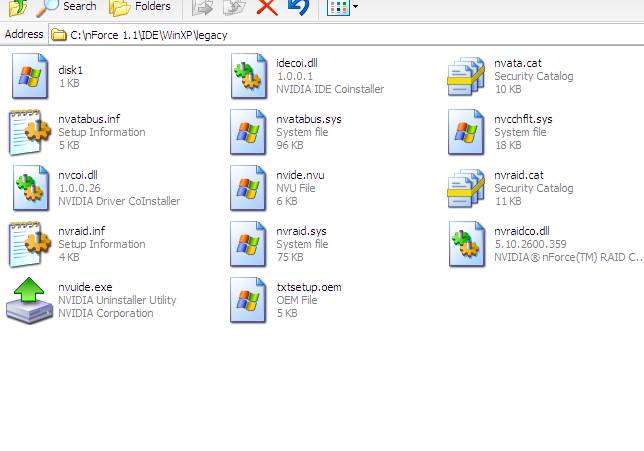Click the blue Undo arrow icon
The width and height of the screenshot is (644, 451).
coord(299,7)
